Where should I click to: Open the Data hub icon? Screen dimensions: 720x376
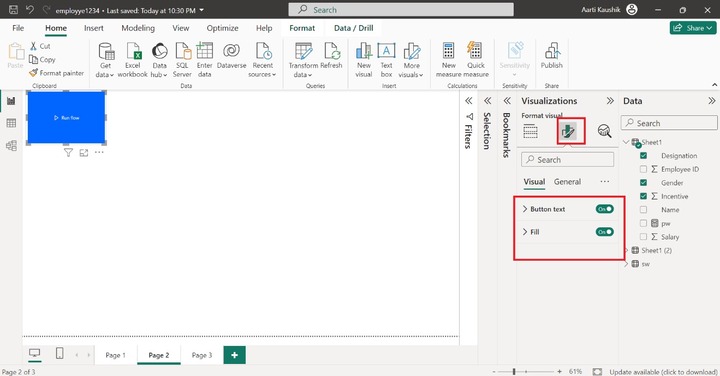159,51
